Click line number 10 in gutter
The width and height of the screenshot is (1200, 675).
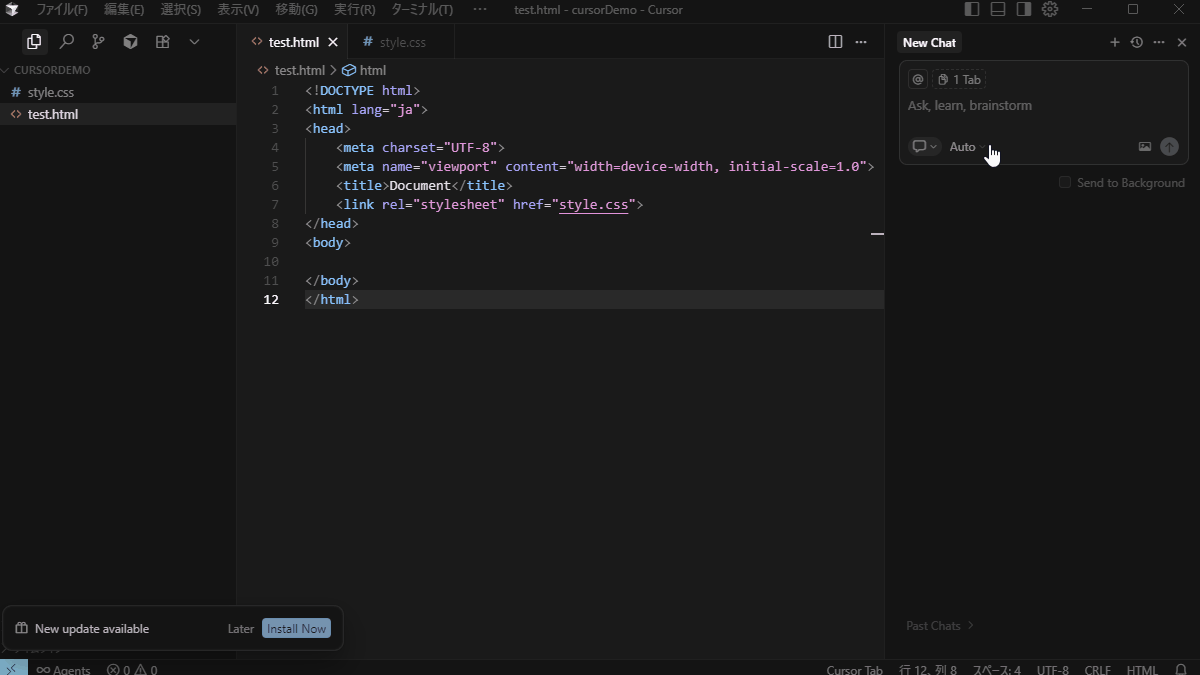271,261
